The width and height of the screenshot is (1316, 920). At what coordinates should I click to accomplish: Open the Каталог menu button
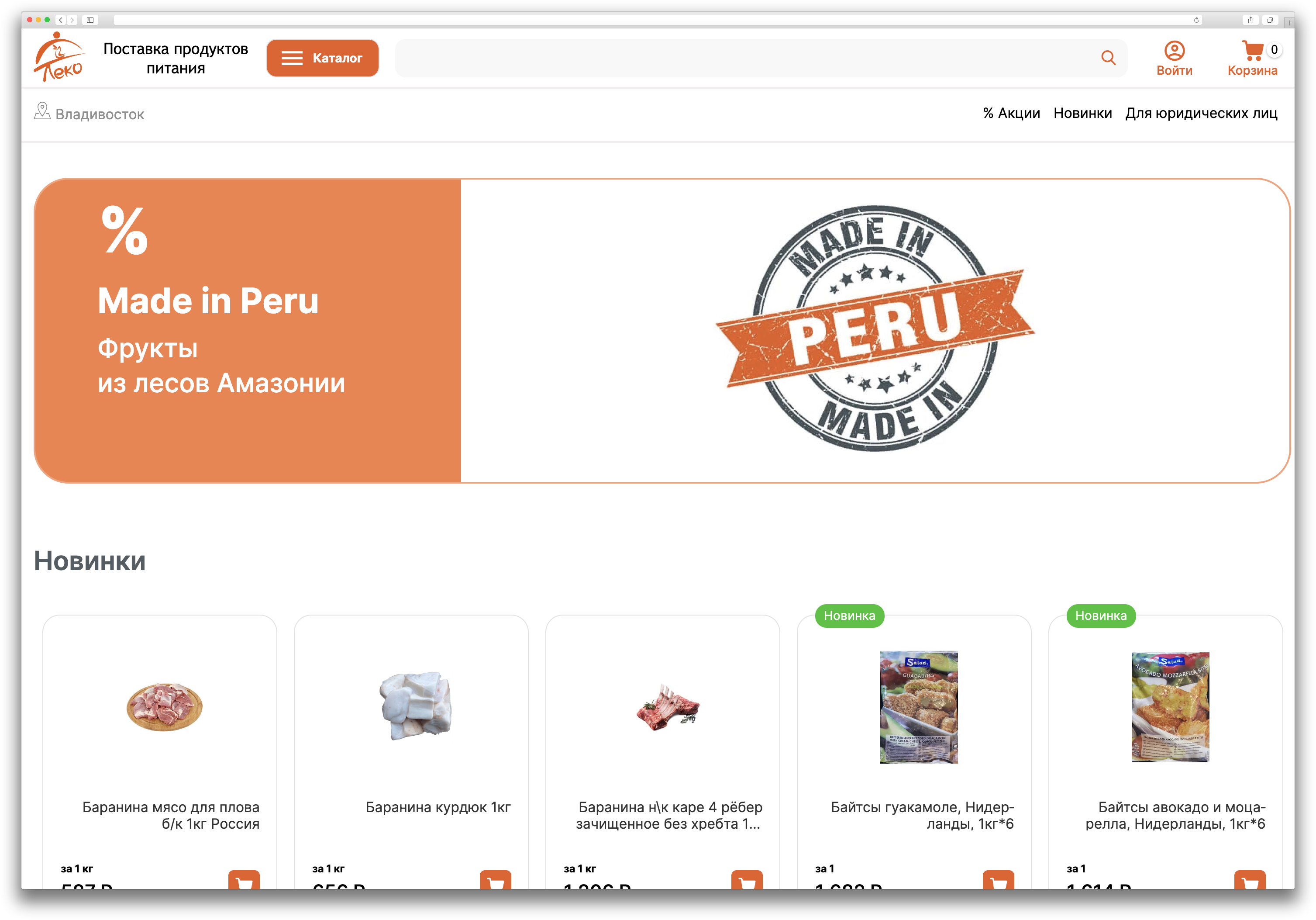pos(322,58)
